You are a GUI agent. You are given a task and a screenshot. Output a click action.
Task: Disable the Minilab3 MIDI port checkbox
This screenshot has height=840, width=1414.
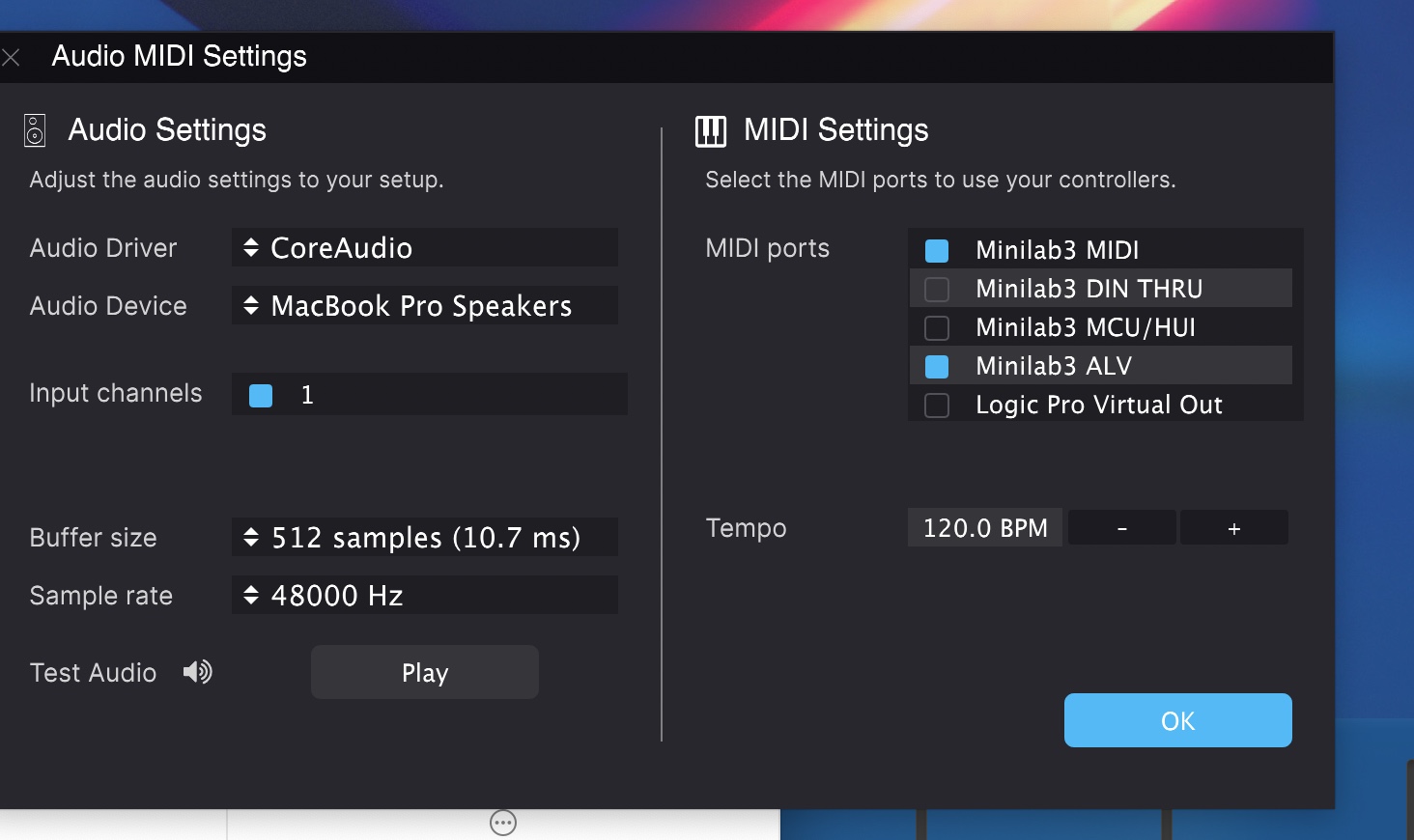[x=937, y=251]
